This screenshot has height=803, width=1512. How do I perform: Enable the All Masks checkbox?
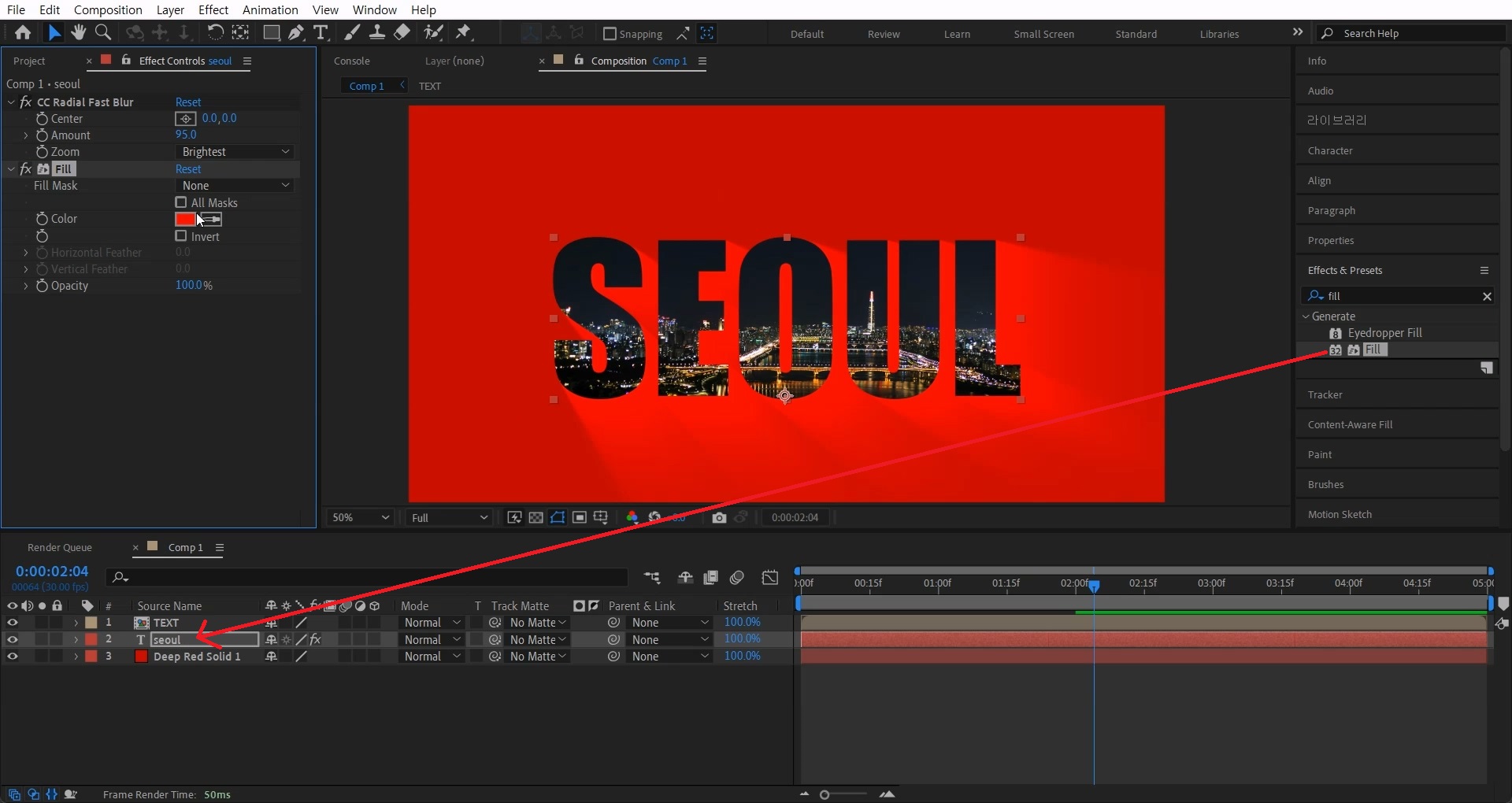(181, 202)
